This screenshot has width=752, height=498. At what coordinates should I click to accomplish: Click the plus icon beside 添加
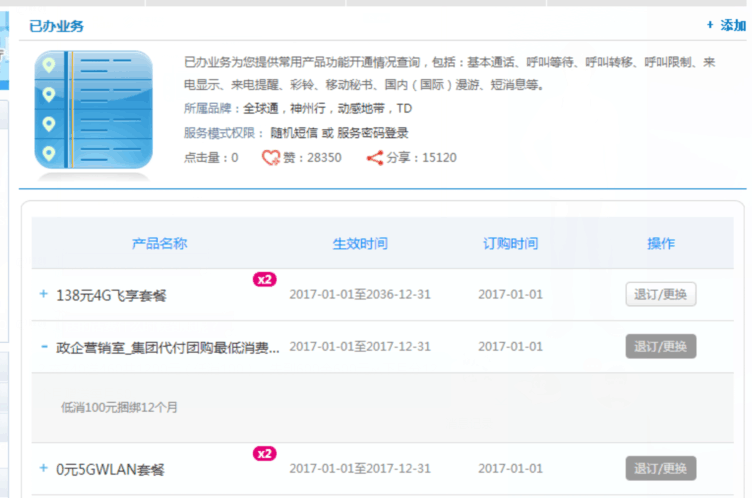[x=710, y=25]
